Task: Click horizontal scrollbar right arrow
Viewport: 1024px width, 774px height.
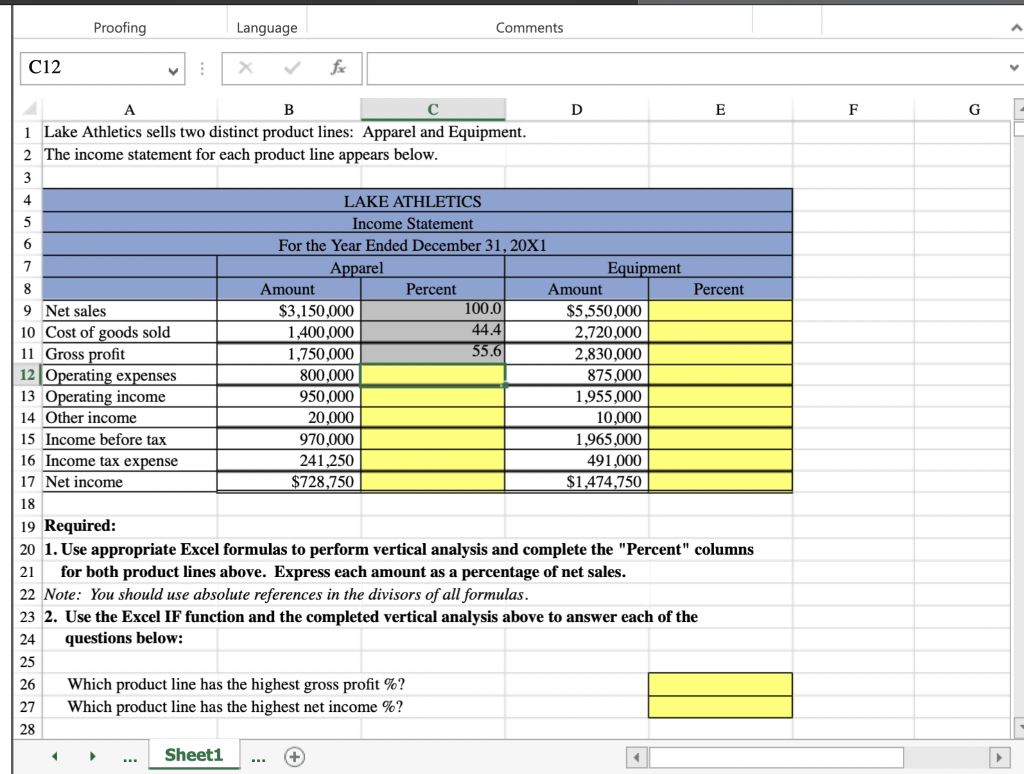Action: (997, 758)
